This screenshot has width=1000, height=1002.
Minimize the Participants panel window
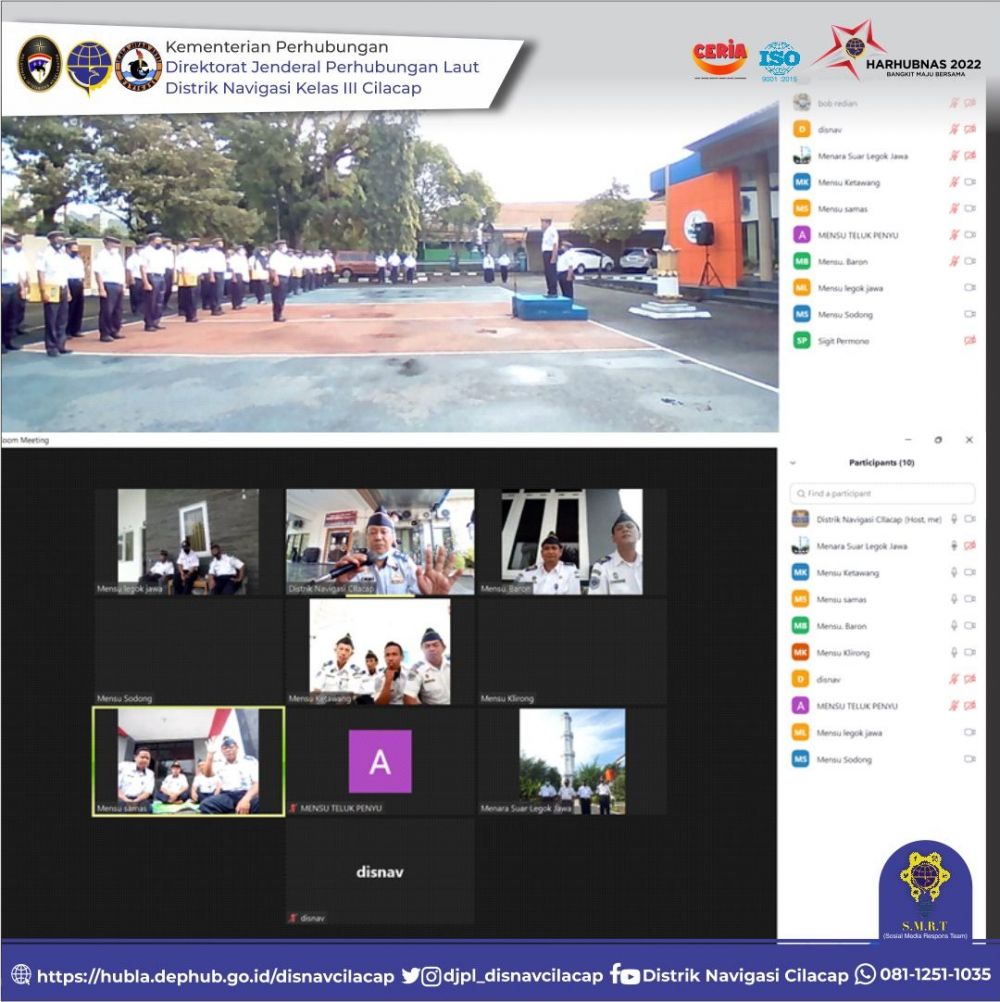[x=908, y=440]
